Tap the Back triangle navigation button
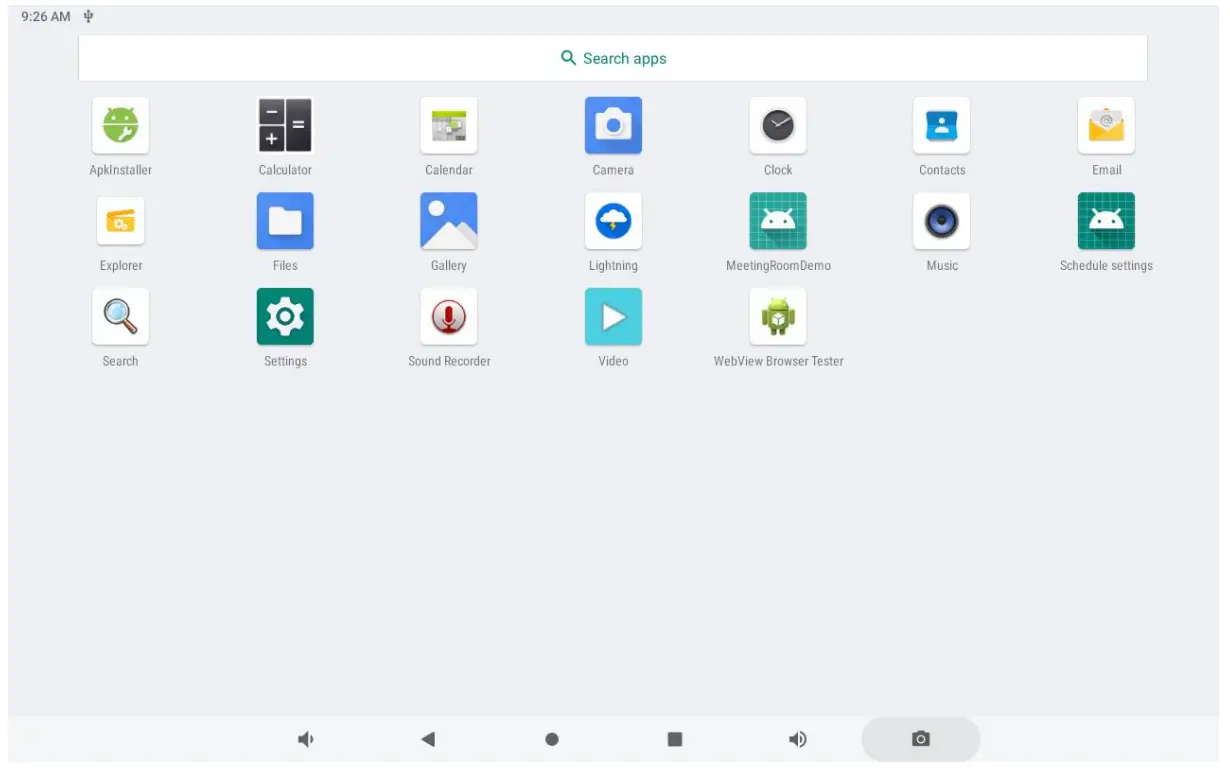This screenshot has width=1230, height=771. [x=428, y=739]
